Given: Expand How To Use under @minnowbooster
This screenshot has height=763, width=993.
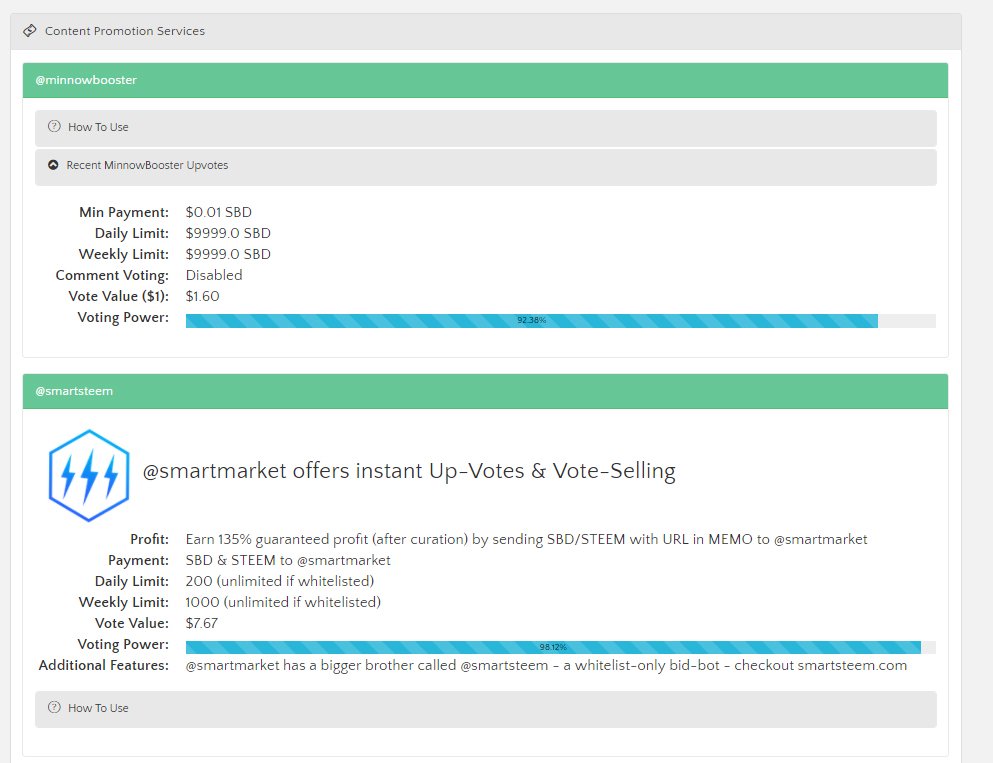Looking at the screenshot, I should point(486,129).
